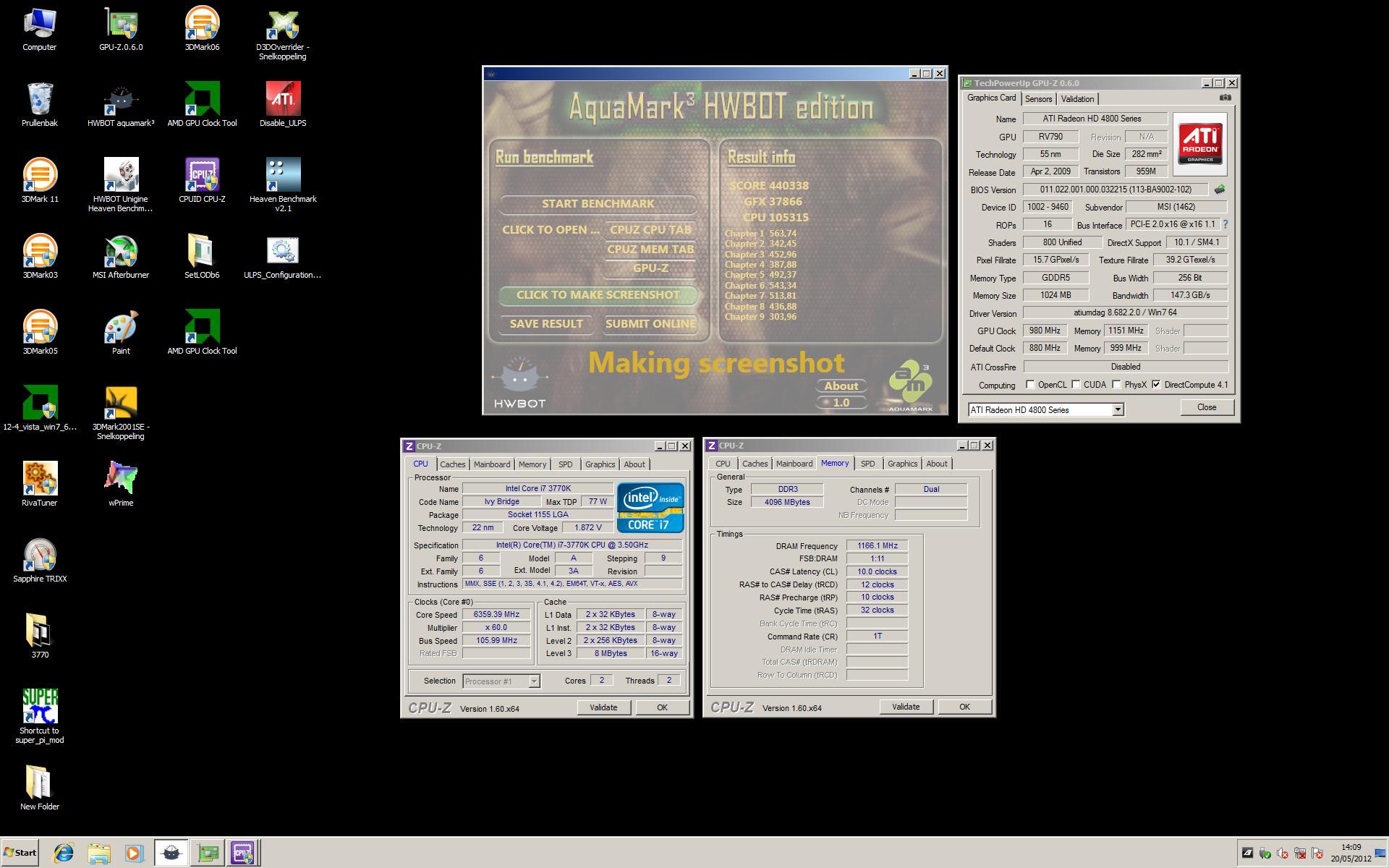Open Caches tab in left CPU-Z window

(x=453, y=464)
